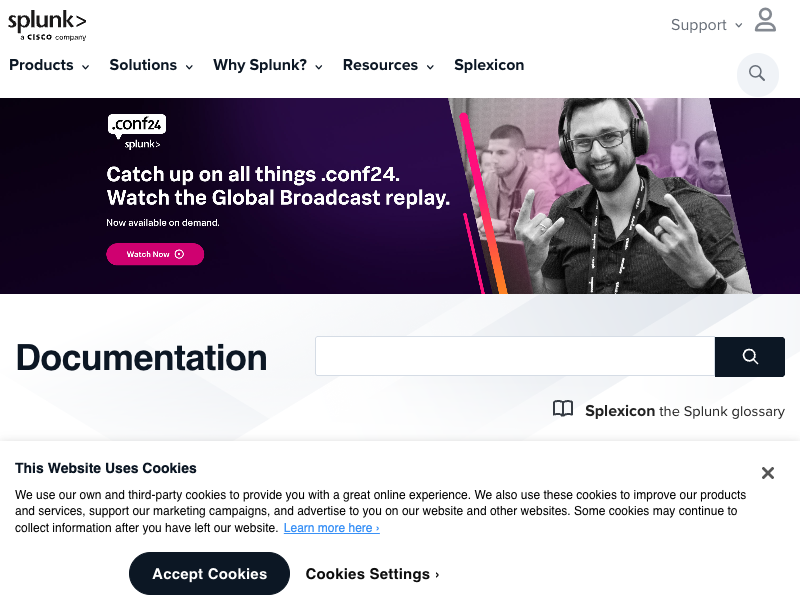
Task: Expand the Products menu
Action: pos(49,65)
